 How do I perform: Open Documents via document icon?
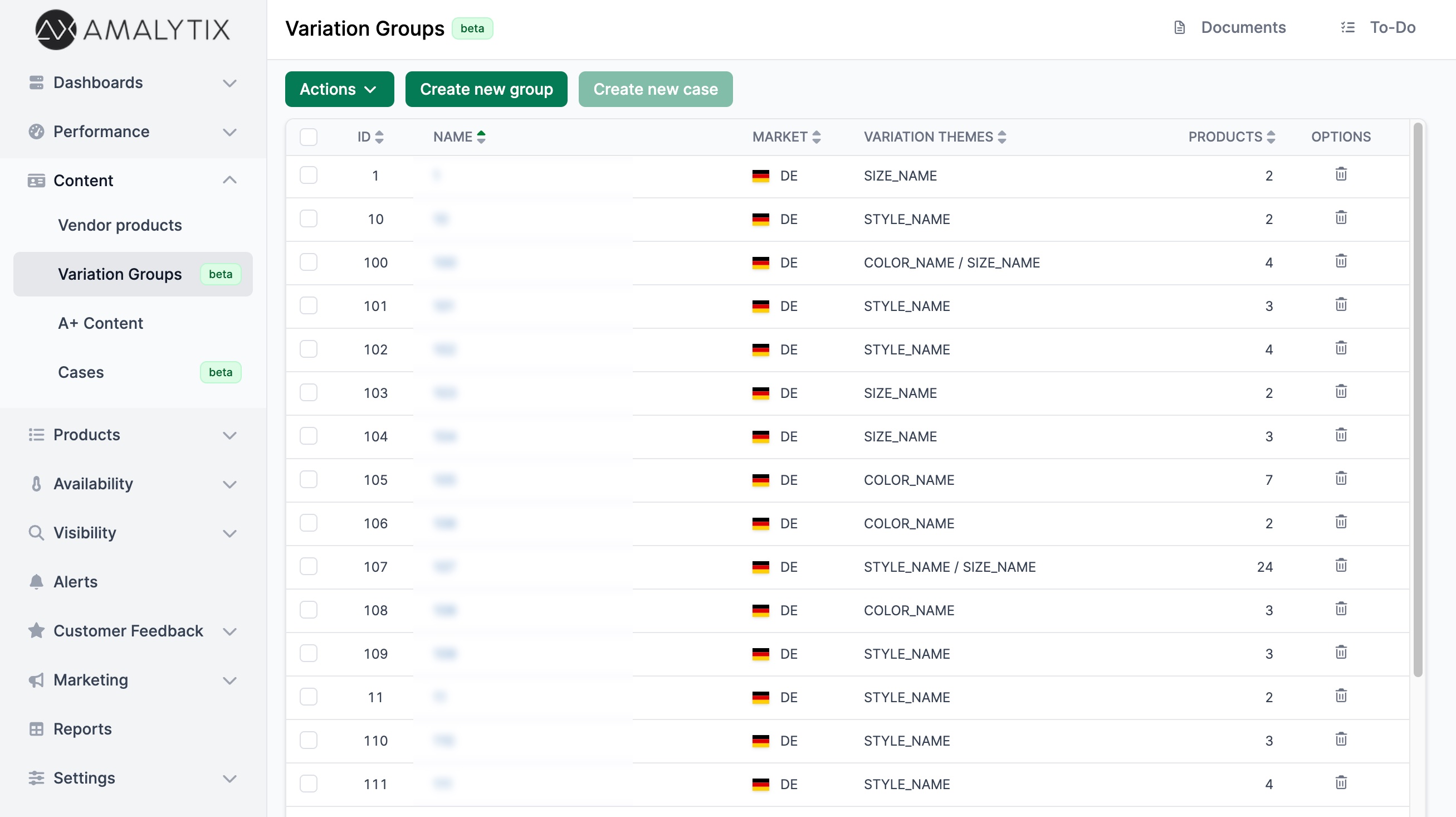(x=1179, y=27)
